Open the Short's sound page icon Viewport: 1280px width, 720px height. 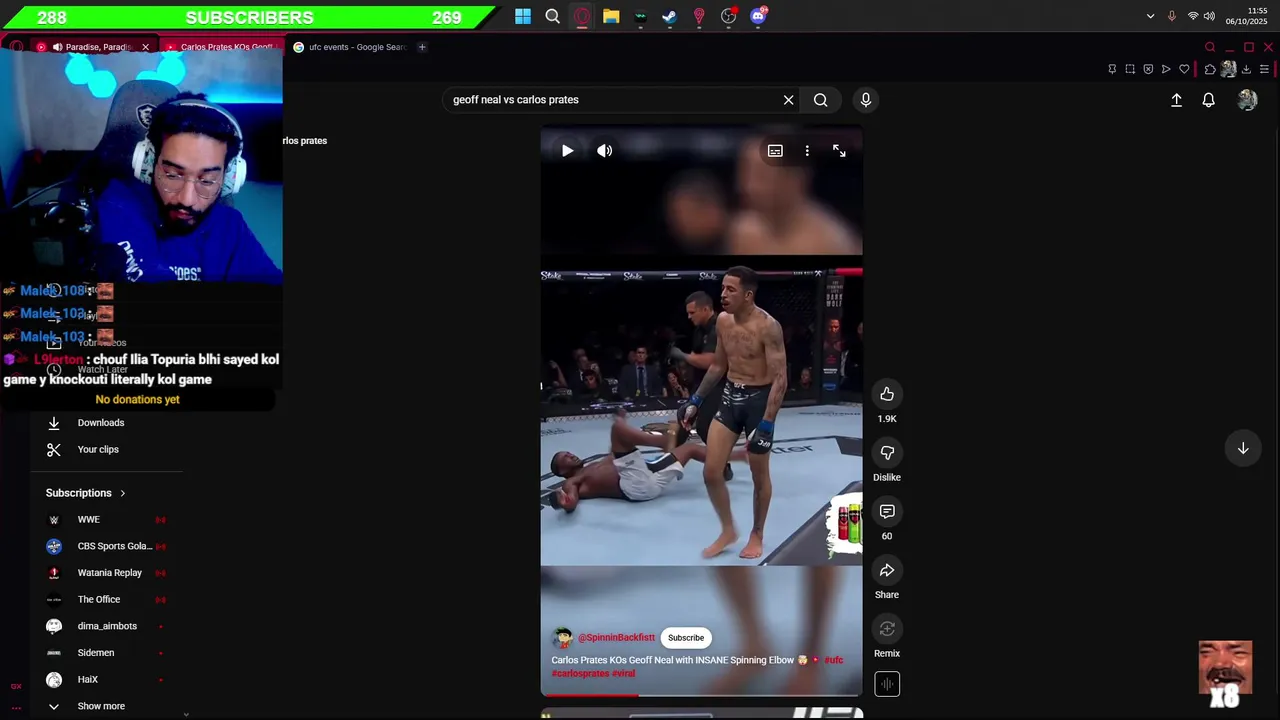887,684
